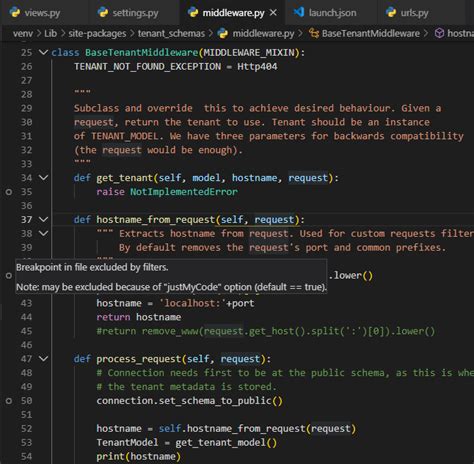Click 'Http404' on line 26
474x464 pixels.
(257, 67)
